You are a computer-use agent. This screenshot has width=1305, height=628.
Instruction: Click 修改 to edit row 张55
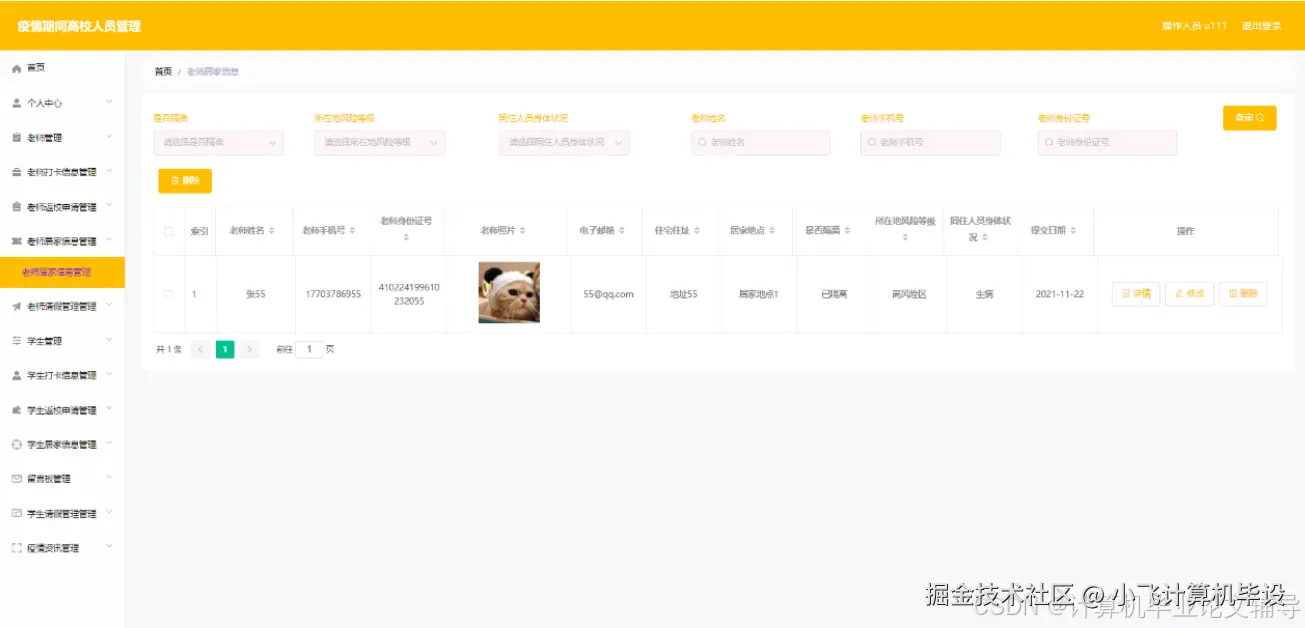[1189, 294]
